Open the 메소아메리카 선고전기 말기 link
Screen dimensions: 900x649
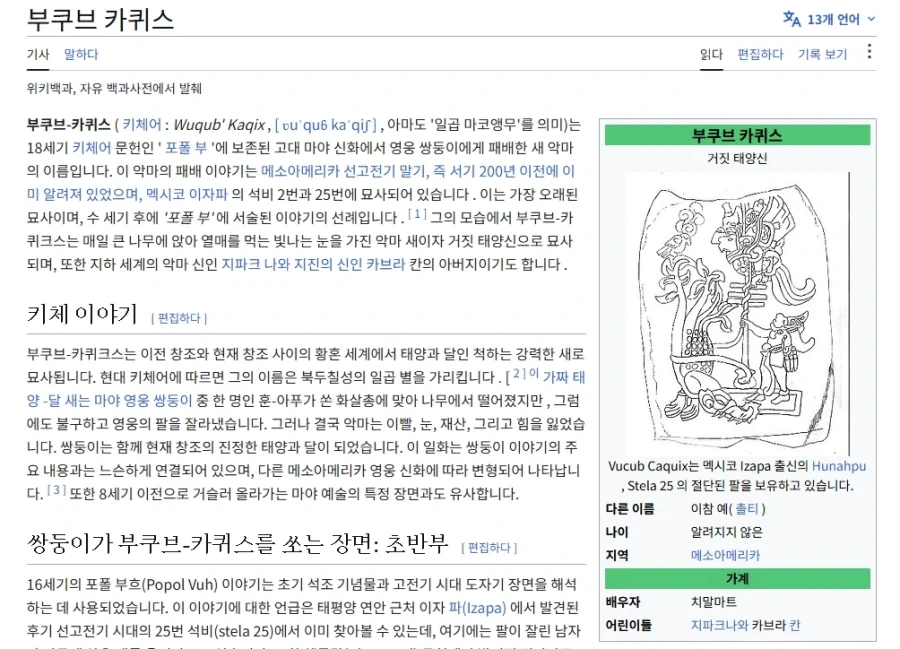[x=344, y=171]
